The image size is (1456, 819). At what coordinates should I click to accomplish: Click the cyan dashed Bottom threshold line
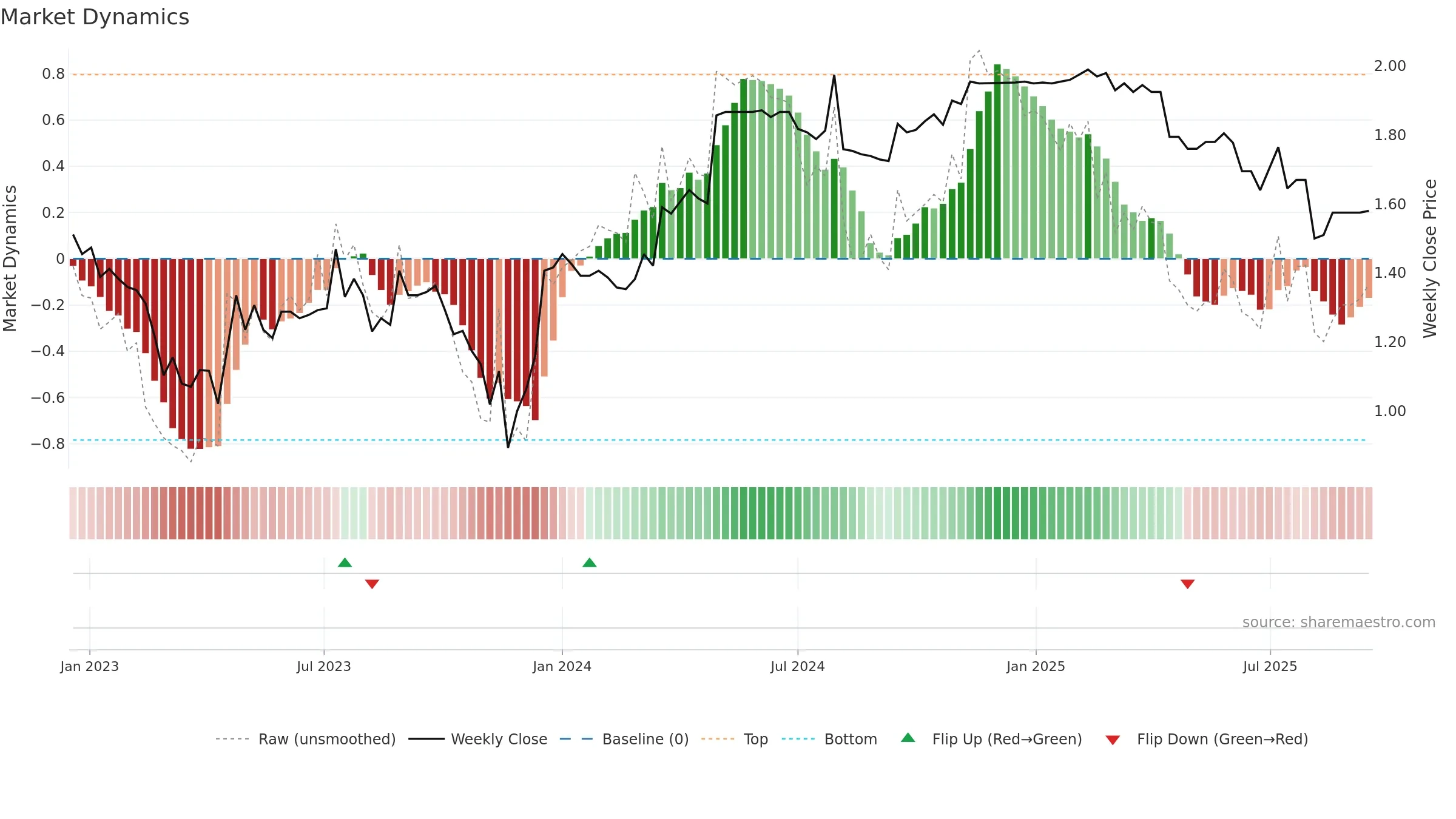click(x=720, y=440)
